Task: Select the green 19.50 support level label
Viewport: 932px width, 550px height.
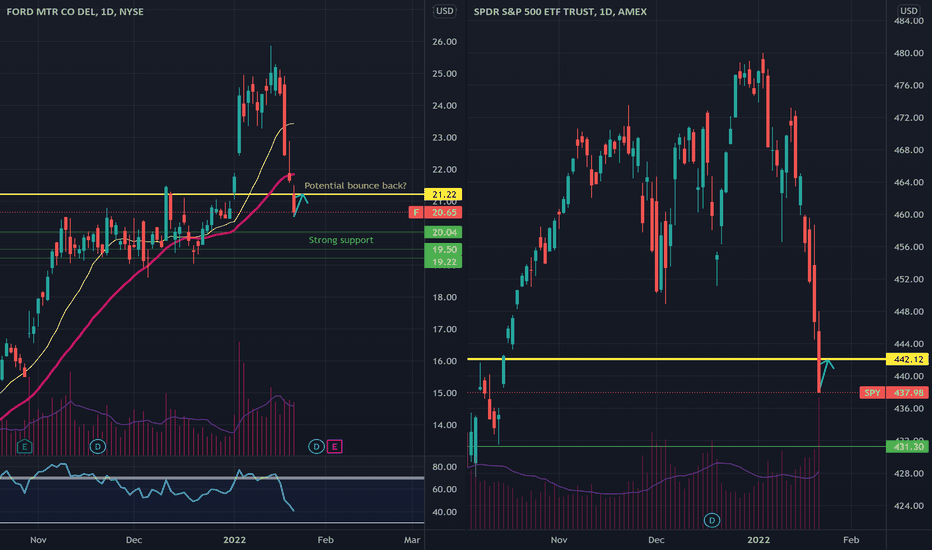Action: 443,250
